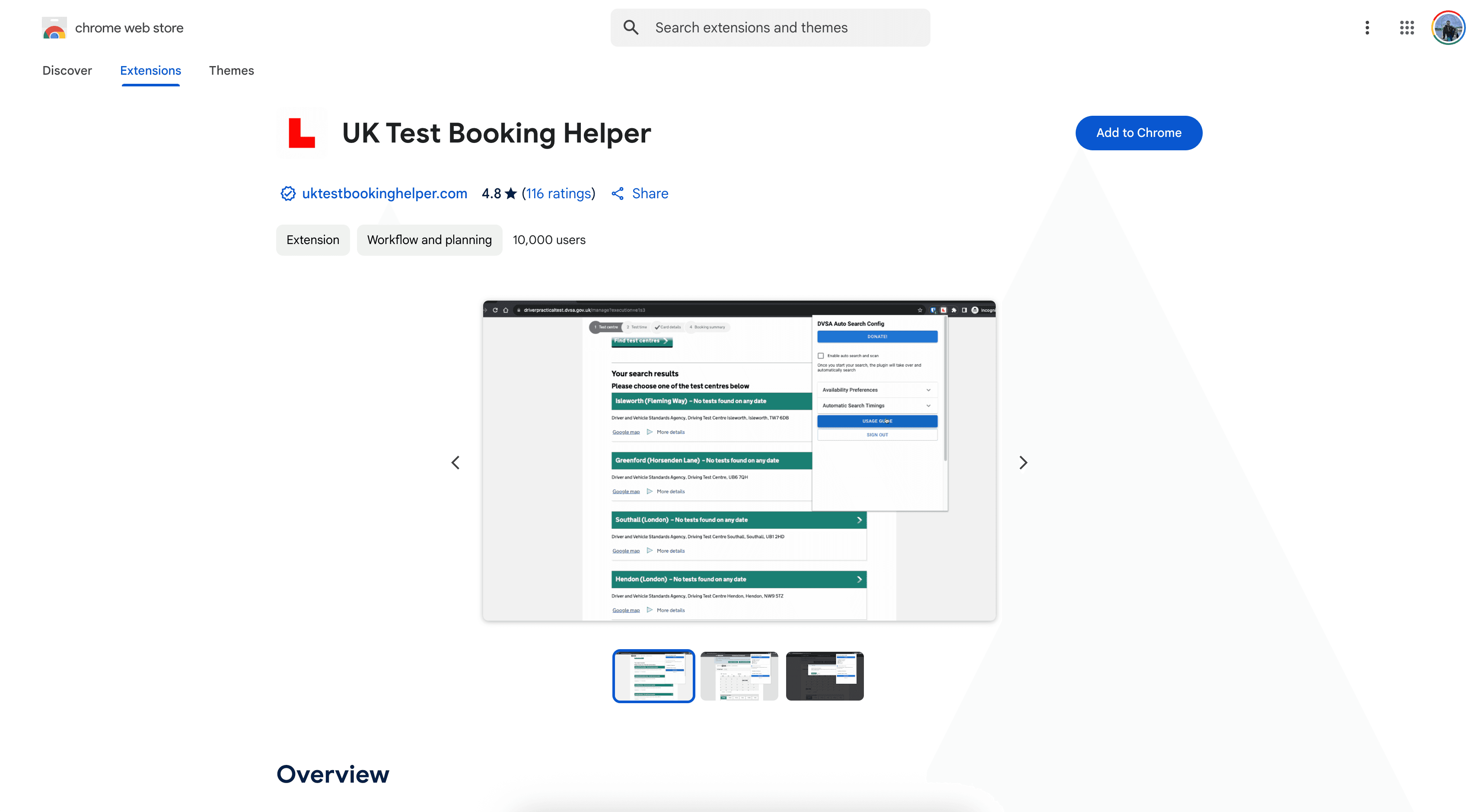1478x812 pixels.
Task: Open the three-dot more options menu
Action: coord(1367,28)
